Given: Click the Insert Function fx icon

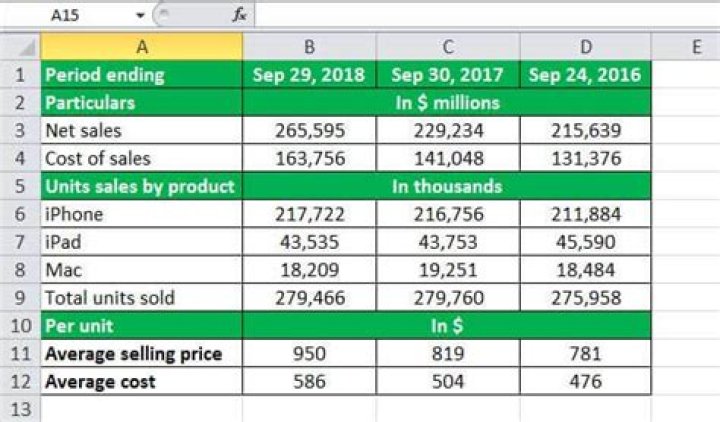Looking at the screenshot, I should pos(239,15).
